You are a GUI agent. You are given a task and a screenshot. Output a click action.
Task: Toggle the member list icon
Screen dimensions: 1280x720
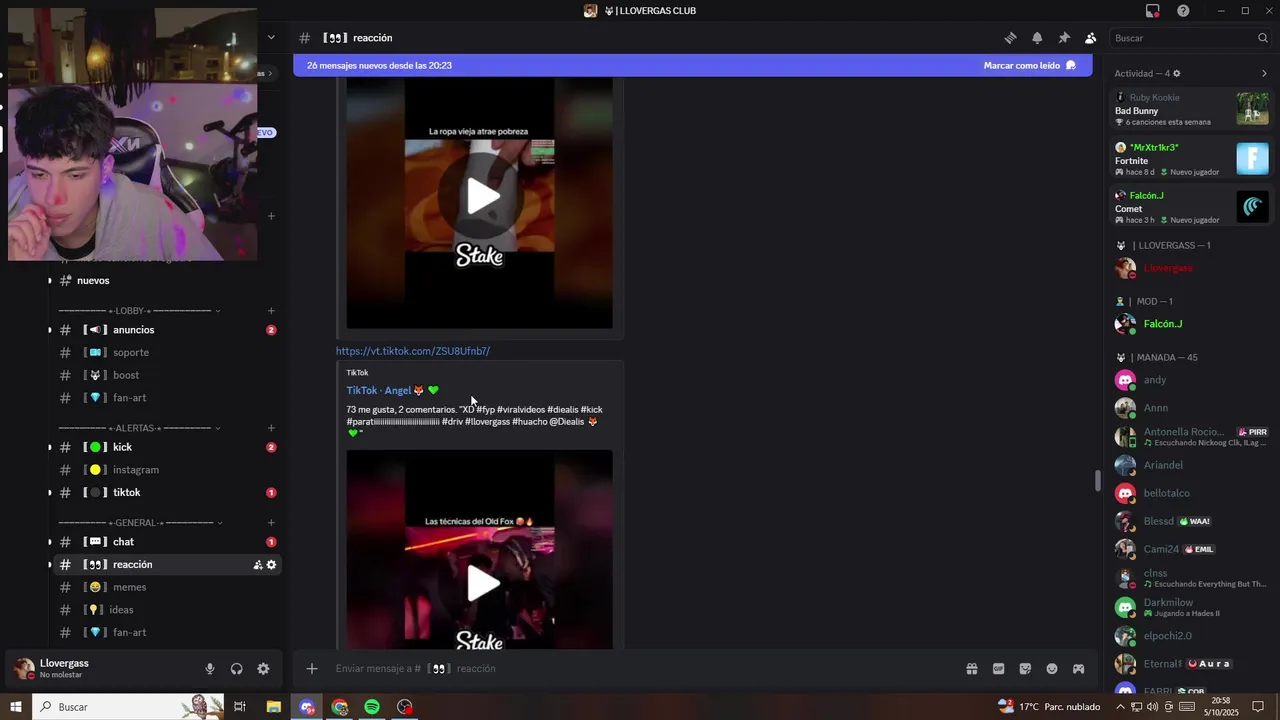pos(1090,38)
